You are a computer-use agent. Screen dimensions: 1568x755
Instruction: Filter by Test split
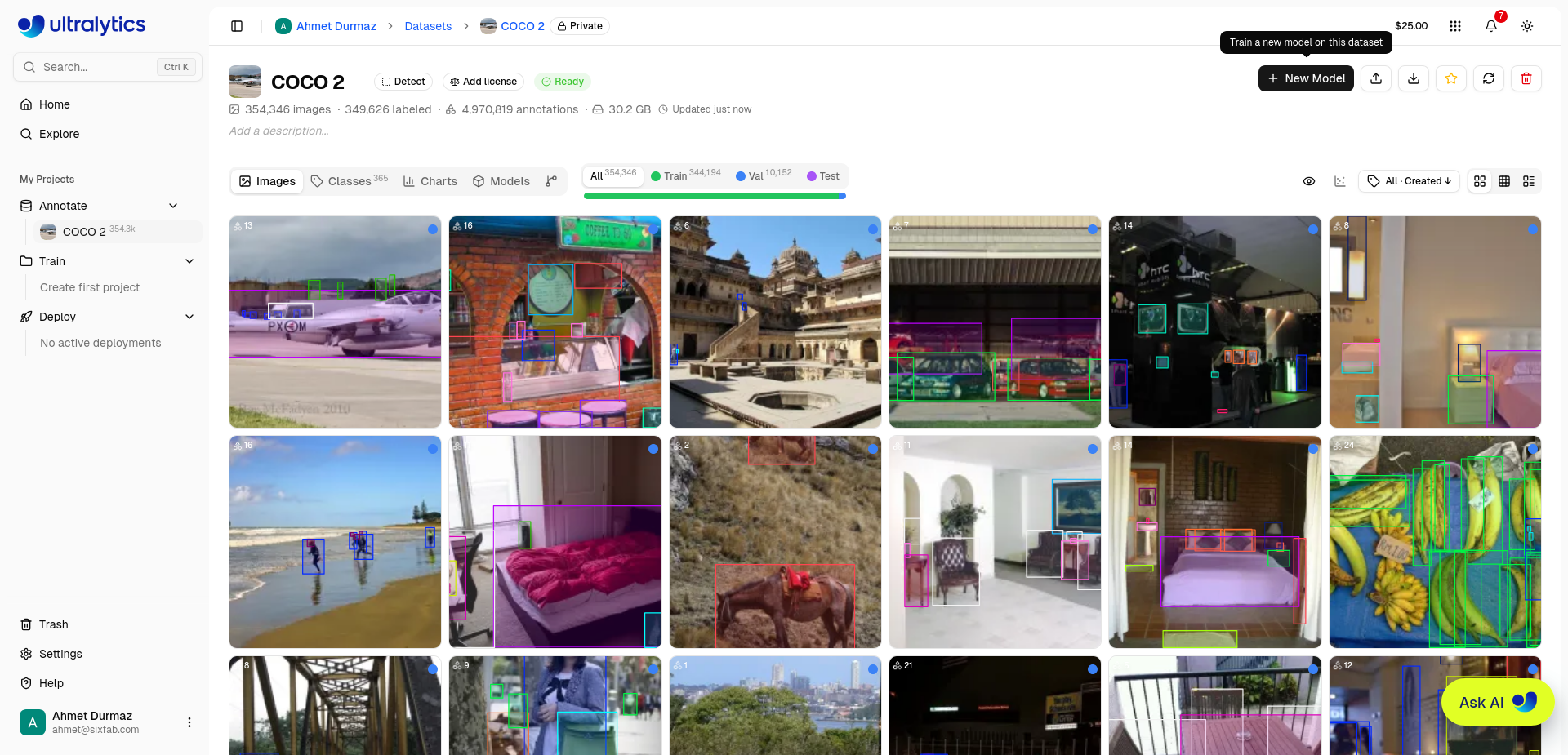(x=823, y=175)
